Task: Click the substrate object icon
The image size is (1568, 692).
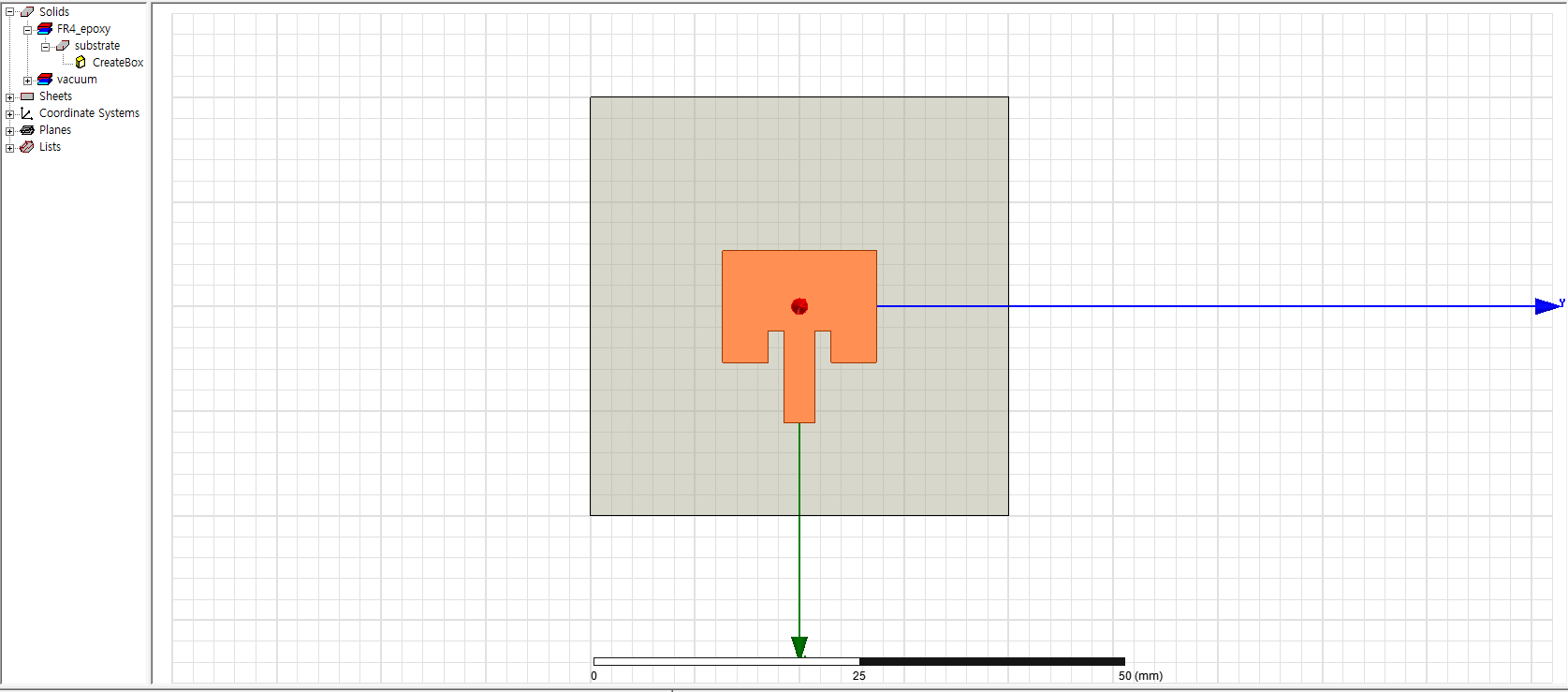Action: pos(63,46)
